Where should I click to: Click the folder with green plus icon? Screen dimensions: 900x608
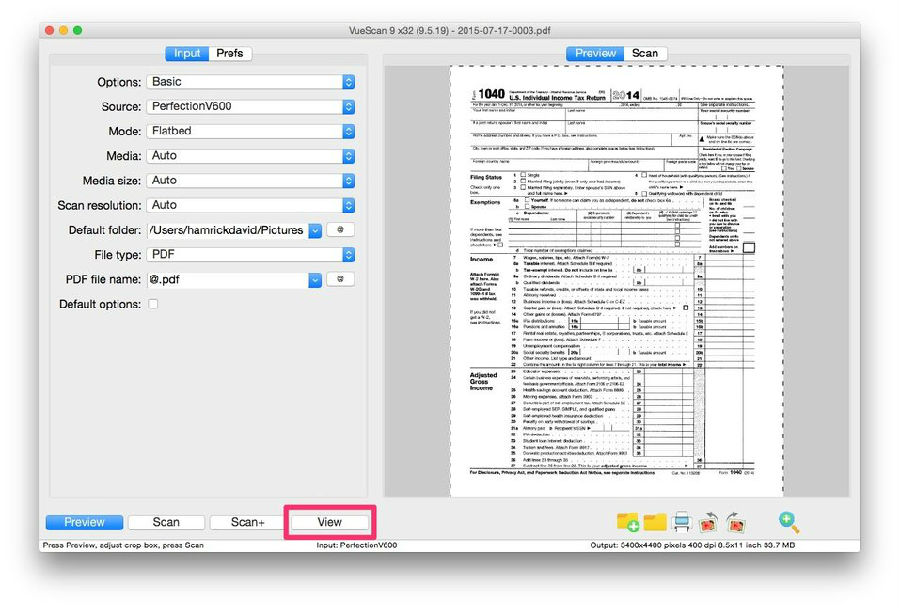(x=628, y=521)
